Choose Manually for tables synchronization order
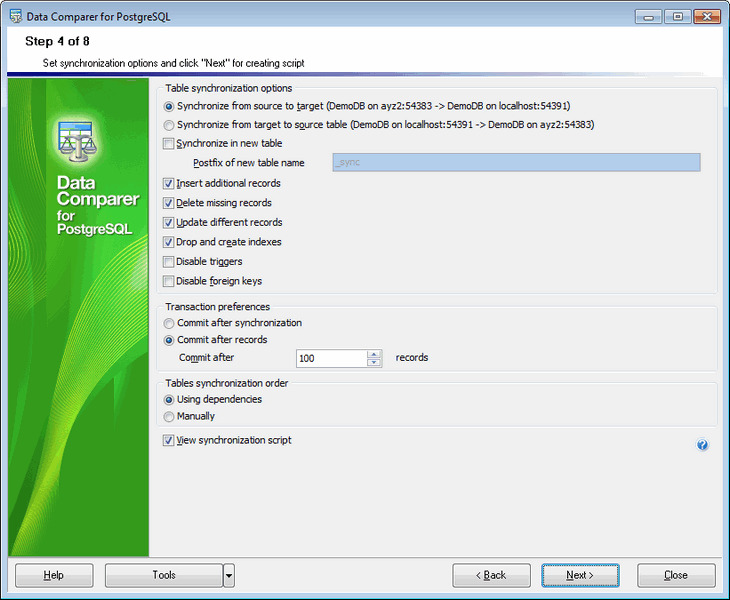This screenshot has width=730, height=600. 169,417
